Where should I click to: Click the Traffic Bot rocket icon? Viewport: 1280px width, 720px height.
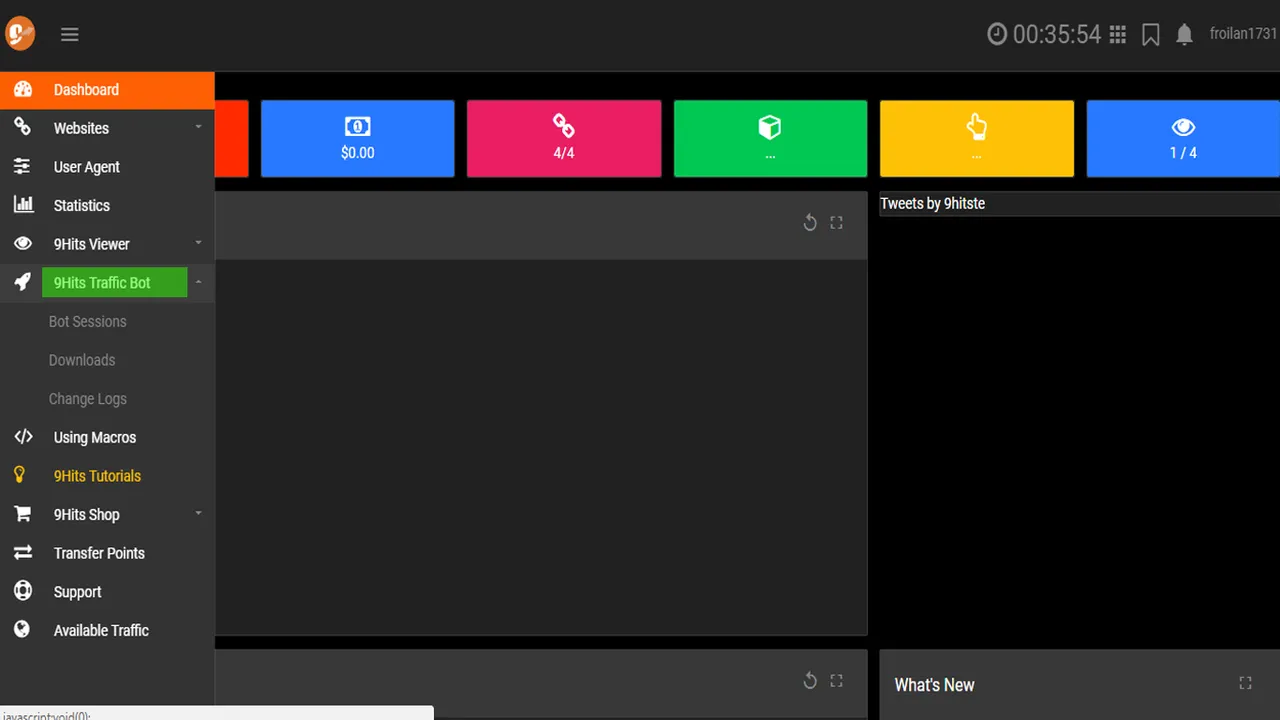pos(22,282)
